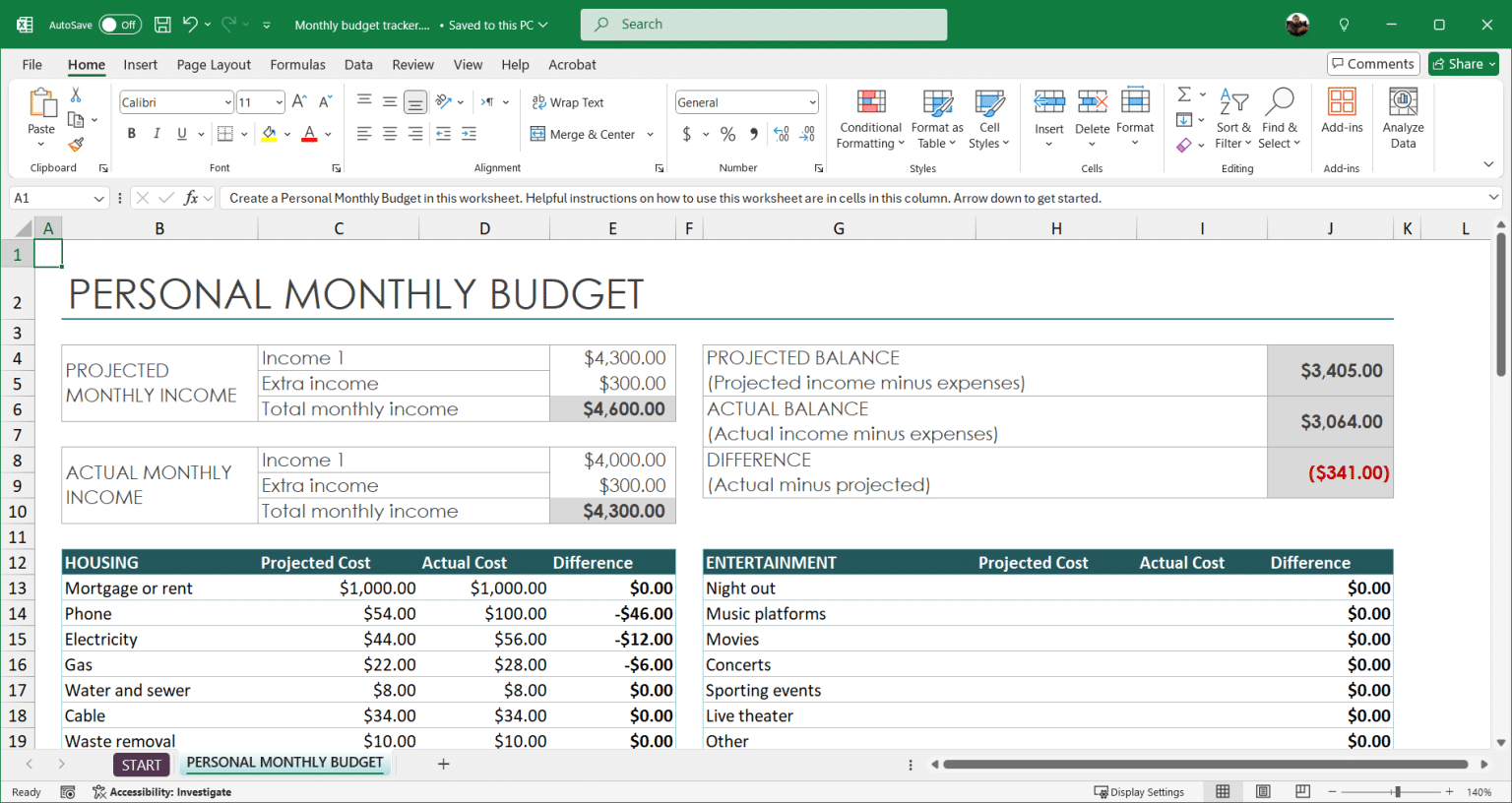The width and height of the screenshot is (1512, 803).
Task: Toggle bold formatting
Action: 131,133
